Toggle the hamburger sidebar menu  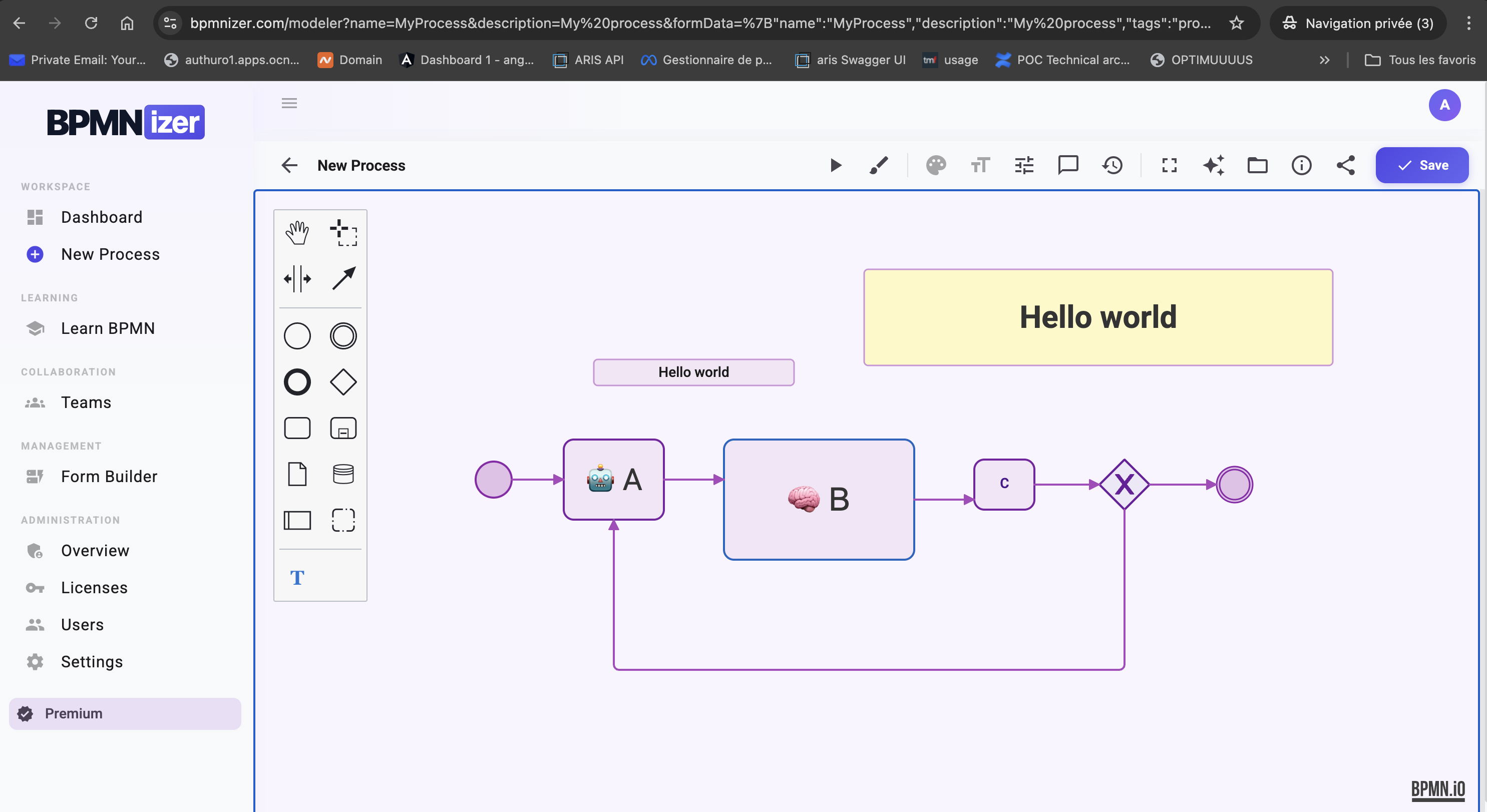tap(289, 103)
